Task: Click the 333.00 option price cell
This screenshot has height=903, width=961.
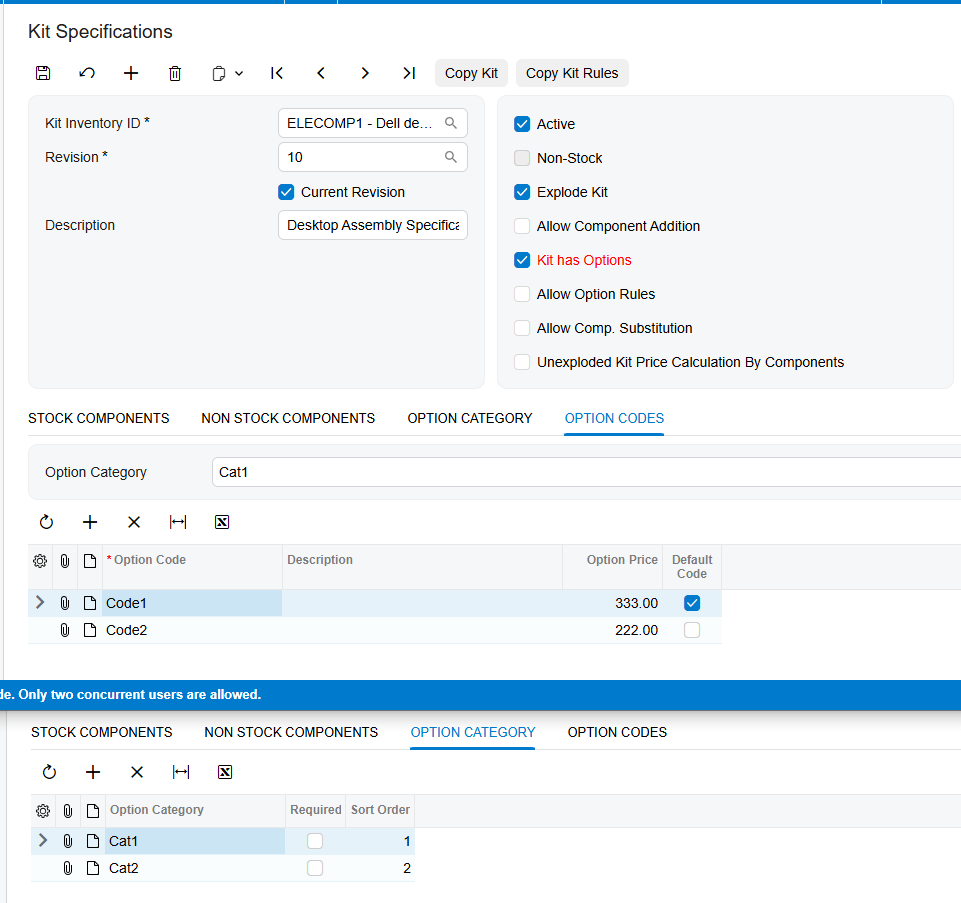Action: pyautogui.click(x=613, y=603)
